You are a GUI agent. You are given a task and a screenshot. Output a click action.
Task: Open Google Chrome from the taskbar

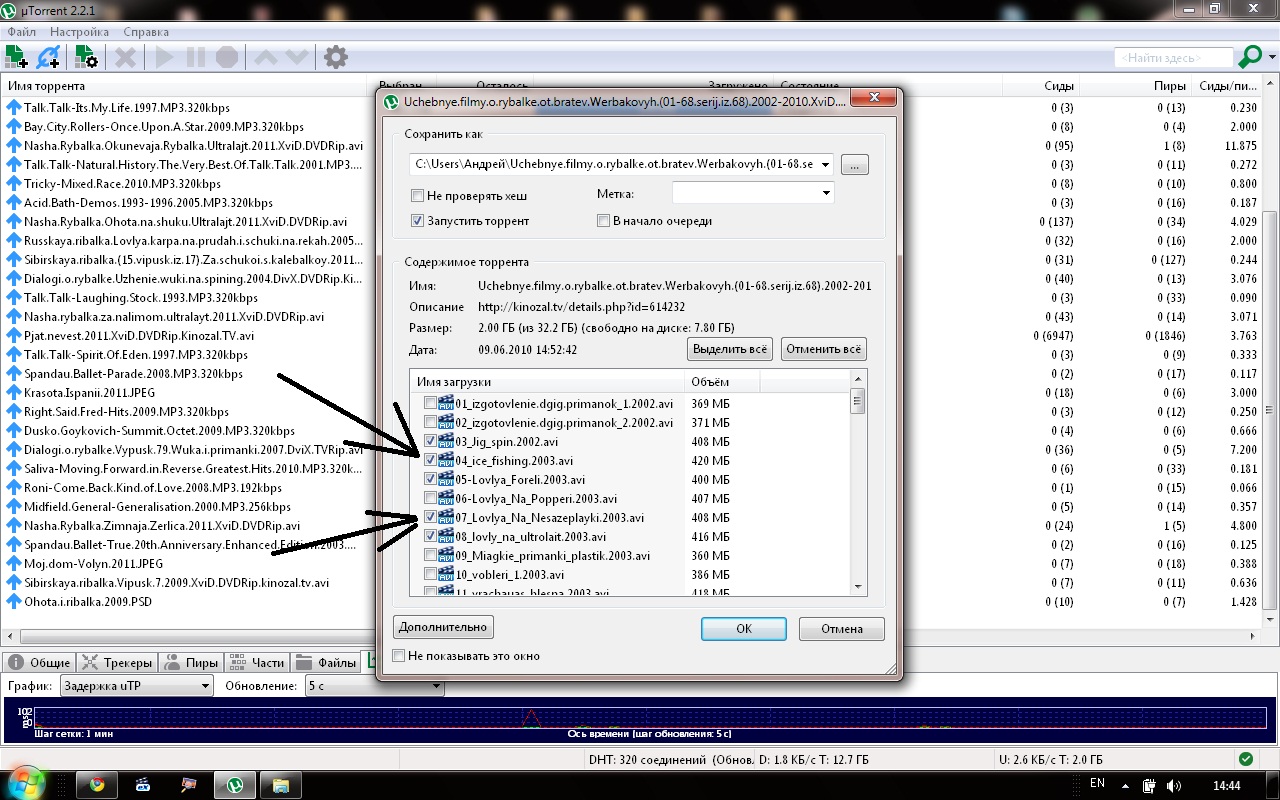(97, 784)
